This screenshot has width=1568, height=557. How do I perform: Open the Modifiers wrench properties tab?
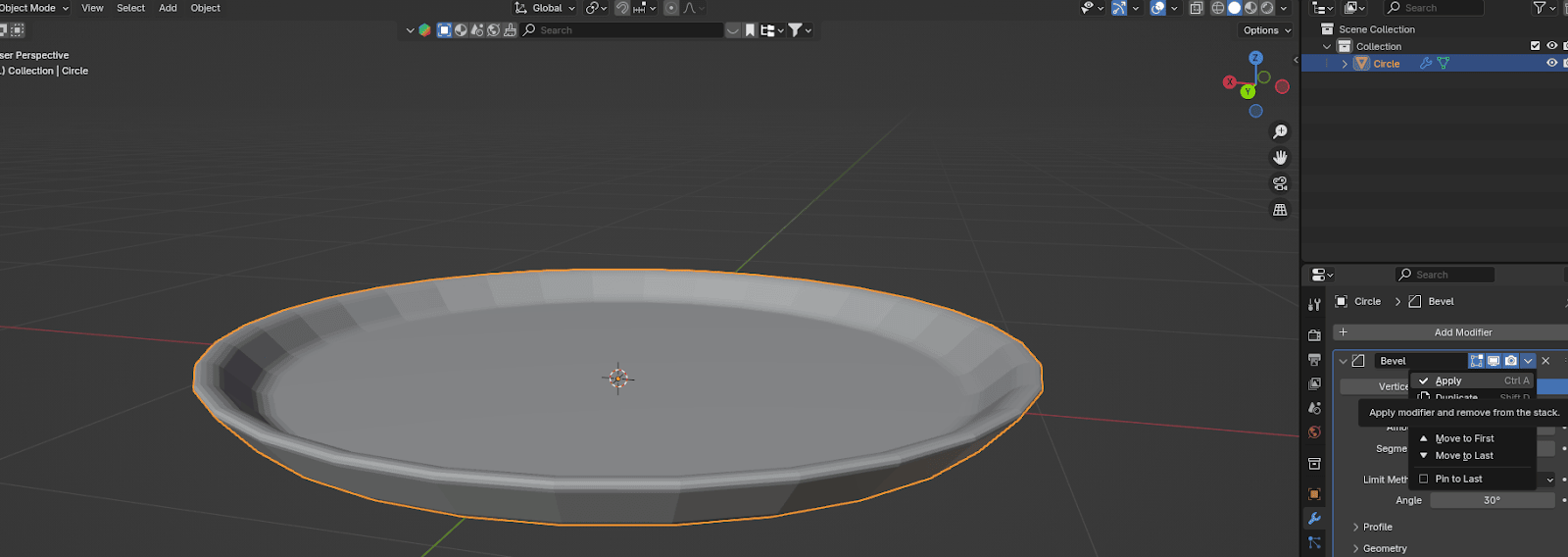click(x=1314, y=519)
